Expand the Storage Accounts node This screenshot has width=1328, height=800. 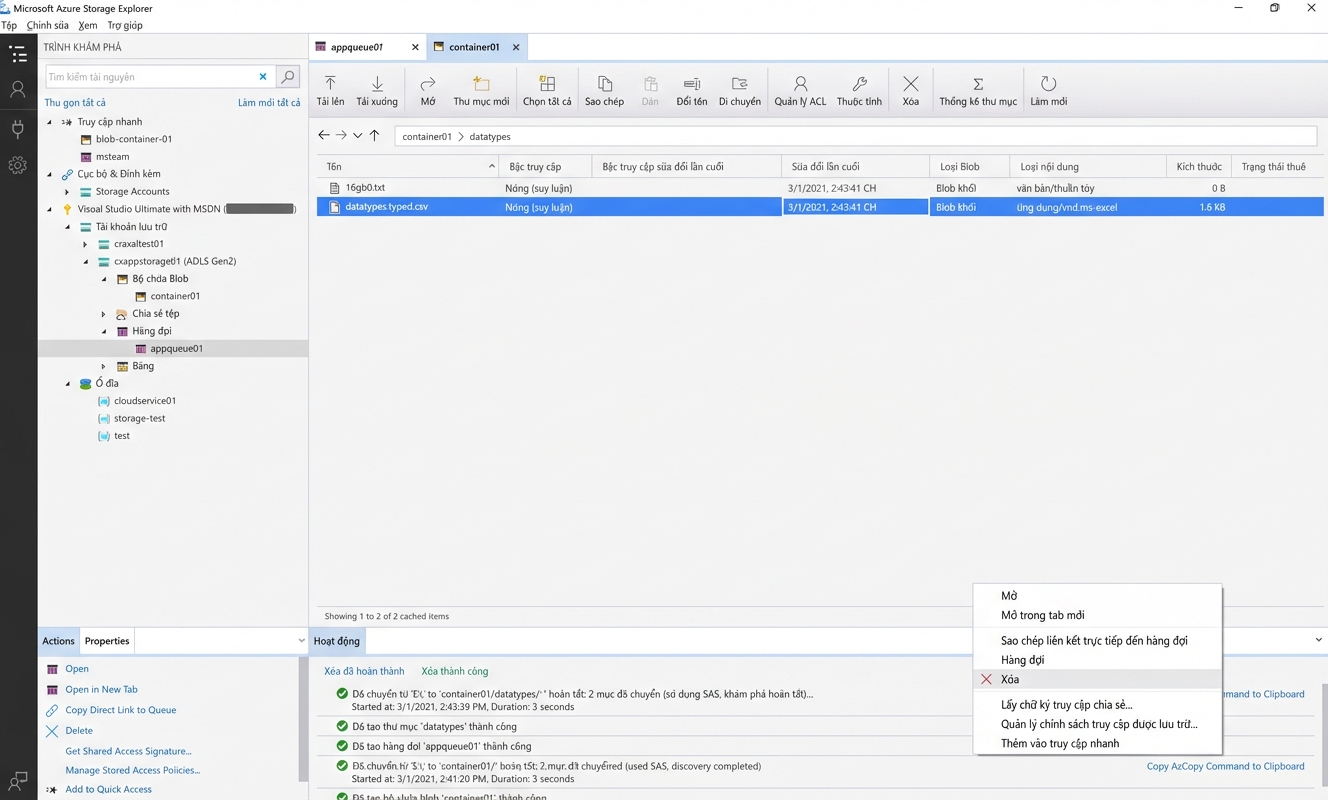(67, 192)
